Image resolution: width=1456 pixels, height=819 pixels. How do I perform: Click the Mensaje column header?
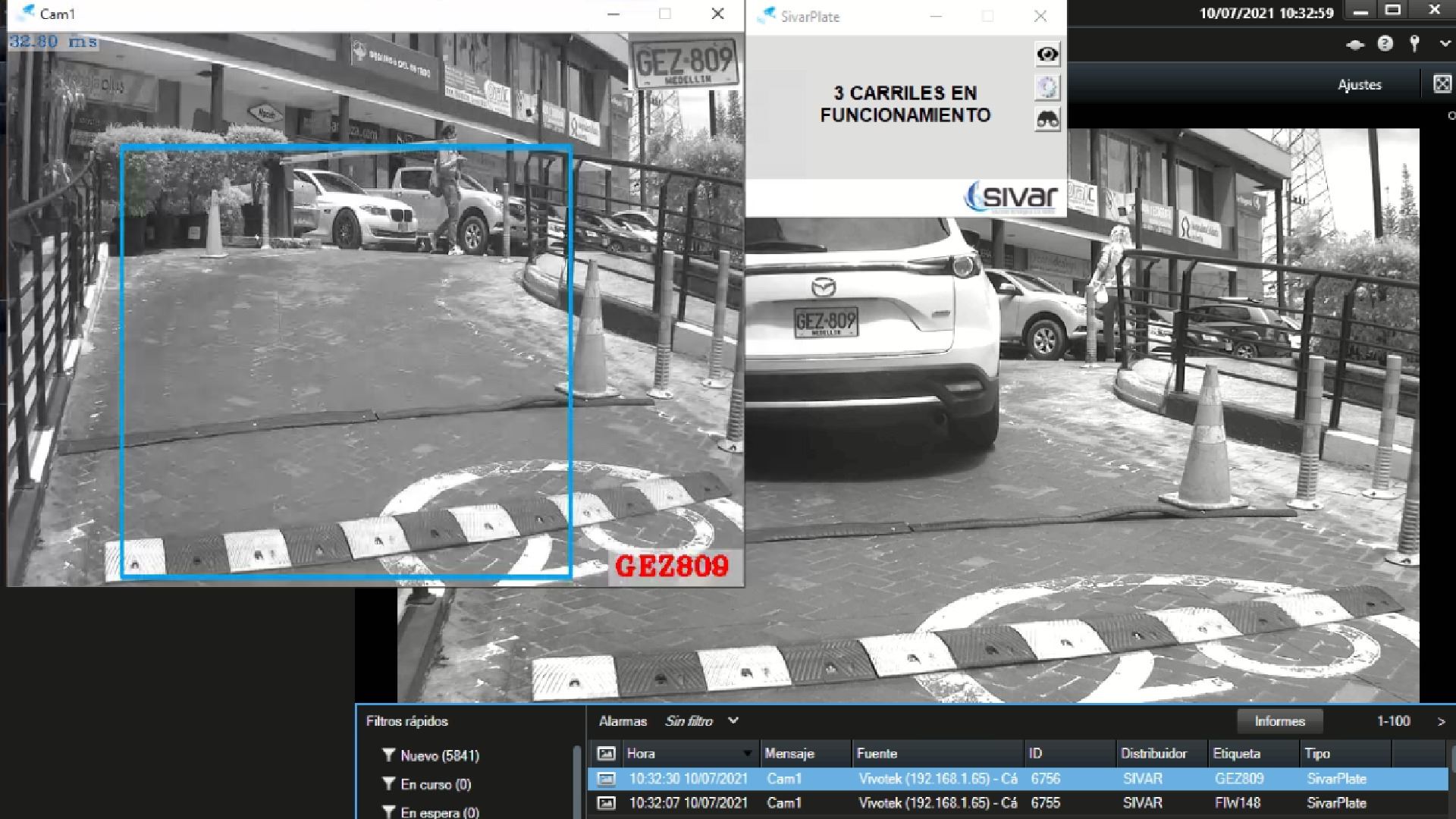point(805,753)
